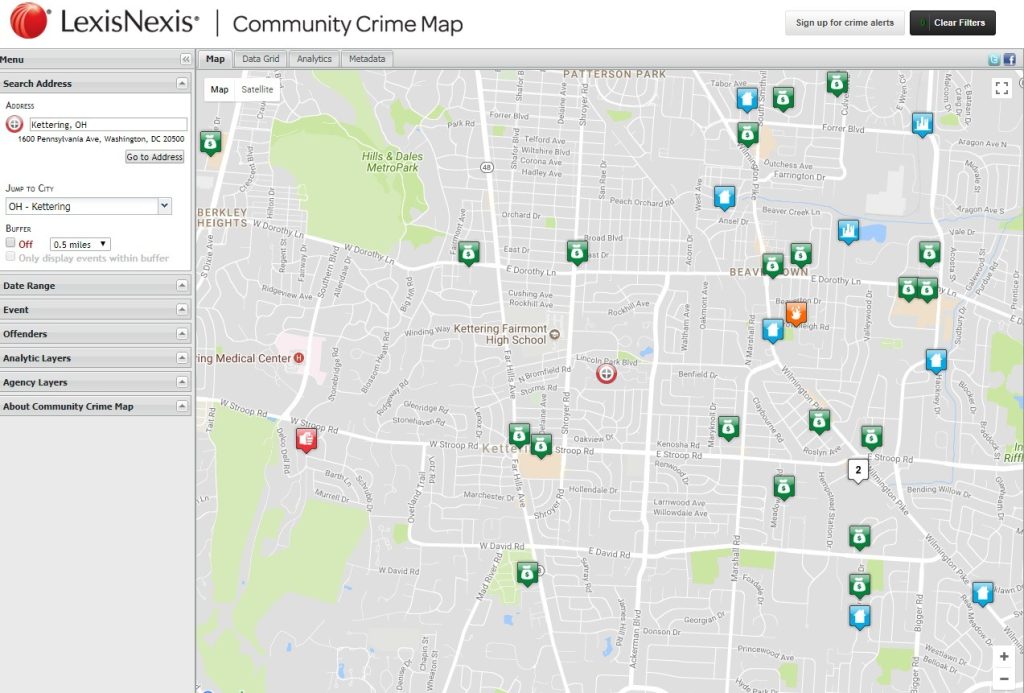Enable the Buffer Off checkbox
1024x693 pixels.
pos(10,243)
